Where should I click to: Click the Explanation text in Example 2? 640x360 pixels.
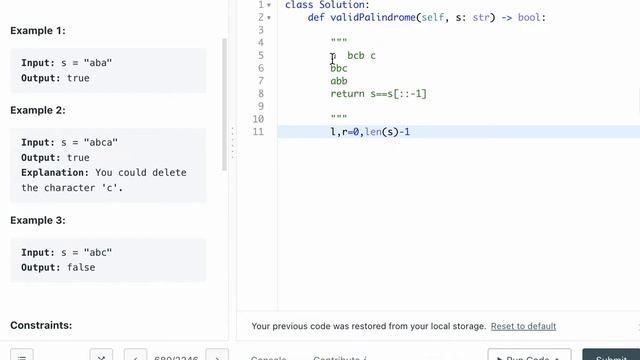point(104,180)
